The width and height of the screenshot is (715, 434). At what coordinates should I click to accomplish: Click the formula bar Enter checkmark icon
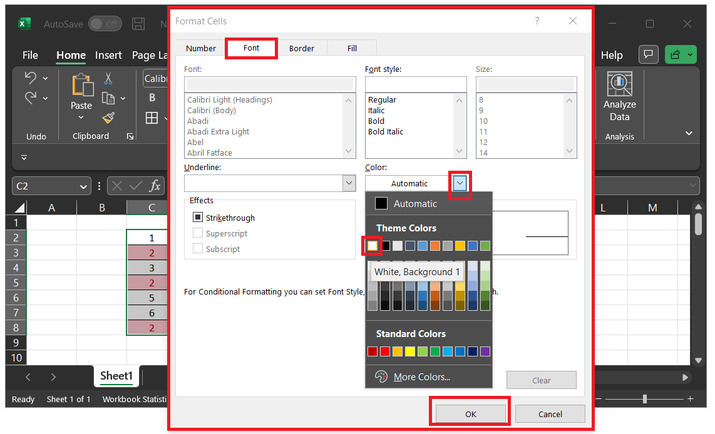coord(136,186)
